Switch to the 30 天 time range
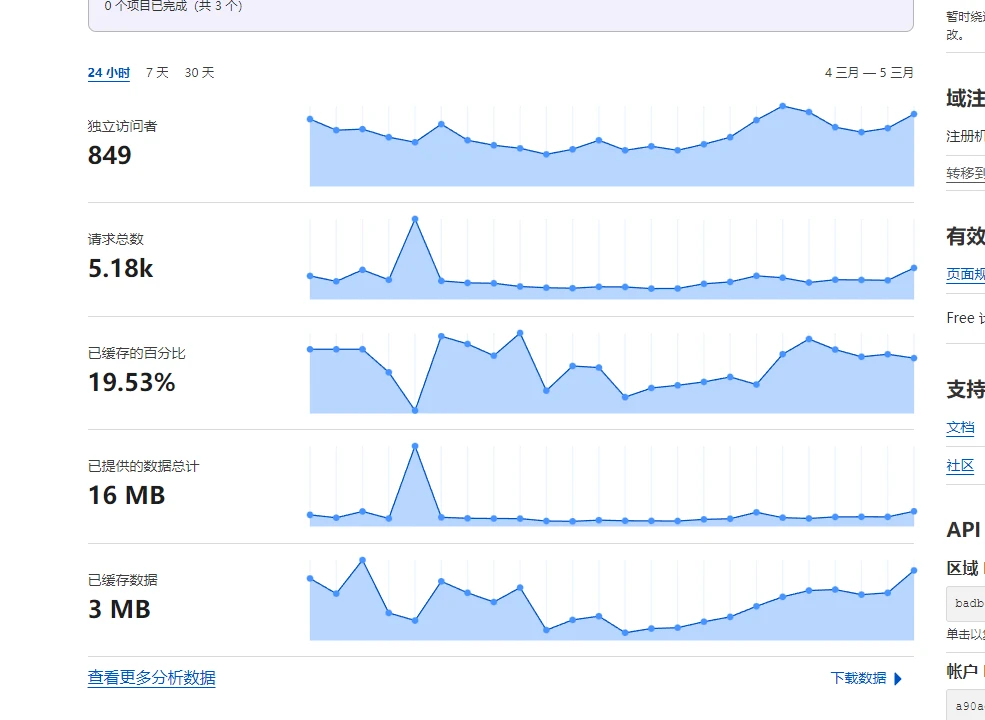 (x=199, y=73)
